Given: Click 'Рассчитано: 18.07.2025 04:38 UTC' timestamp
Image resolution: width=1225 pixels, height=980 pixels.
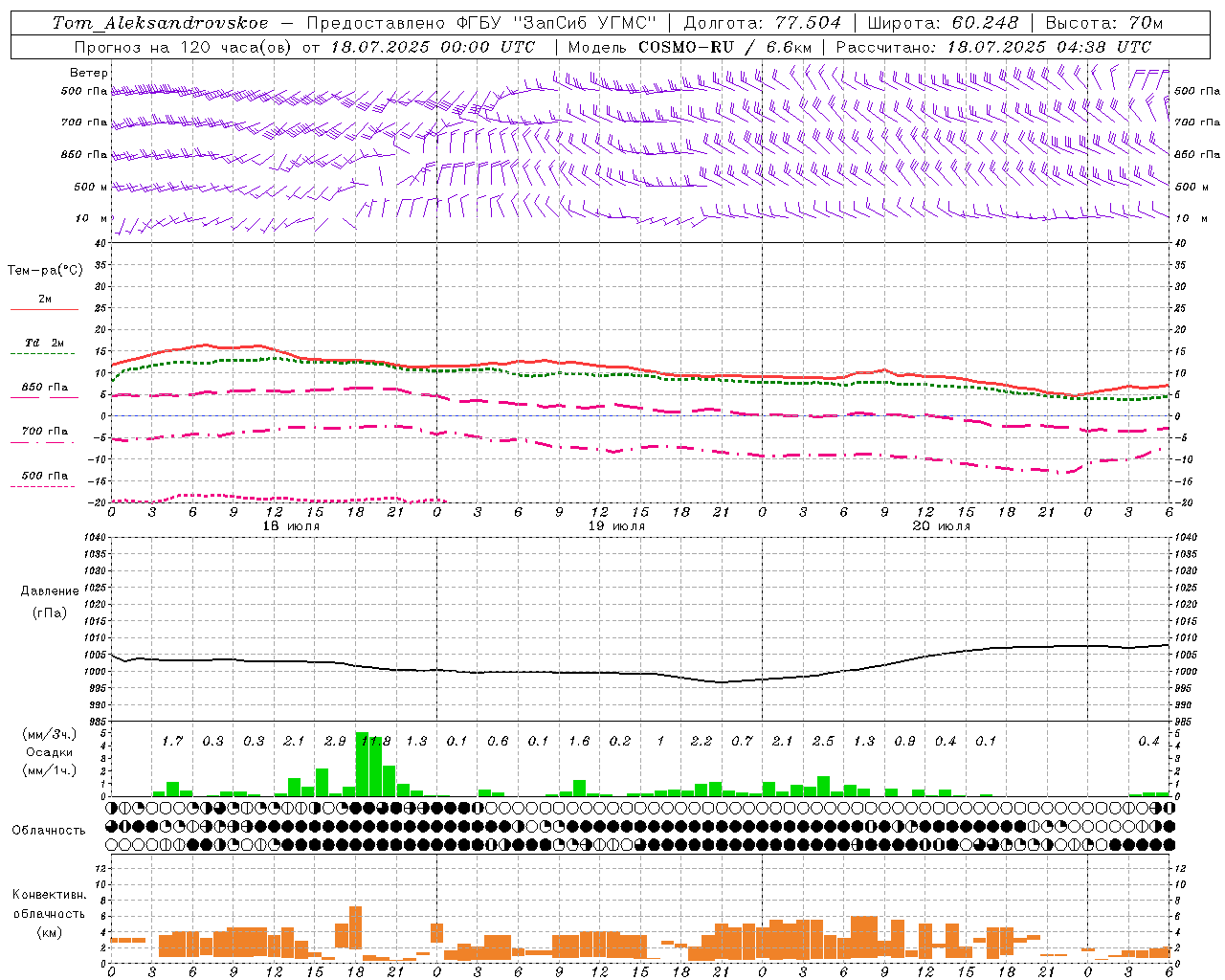Looking at the screenshot, I should (x=993, y=47).
